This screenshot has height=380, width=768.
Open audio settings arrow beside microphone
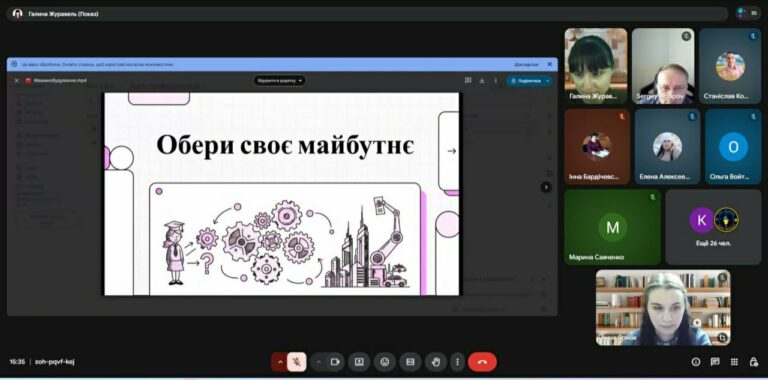(x=280, y=362)
